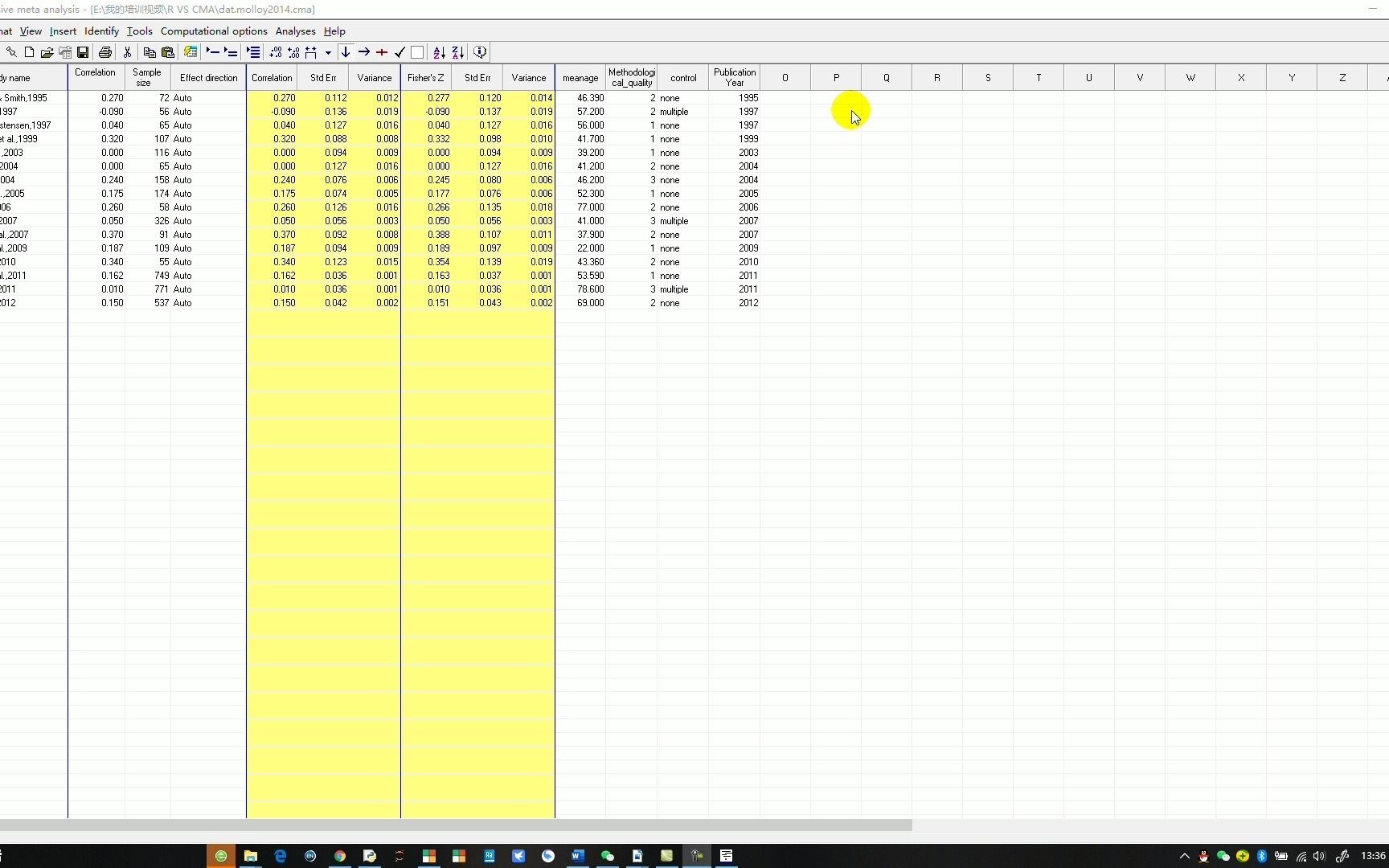The height and width of the screenshot is (868, 1389).
Task: Print the spreadsheet
Action: pyautogui.click(x=104, y=52)
